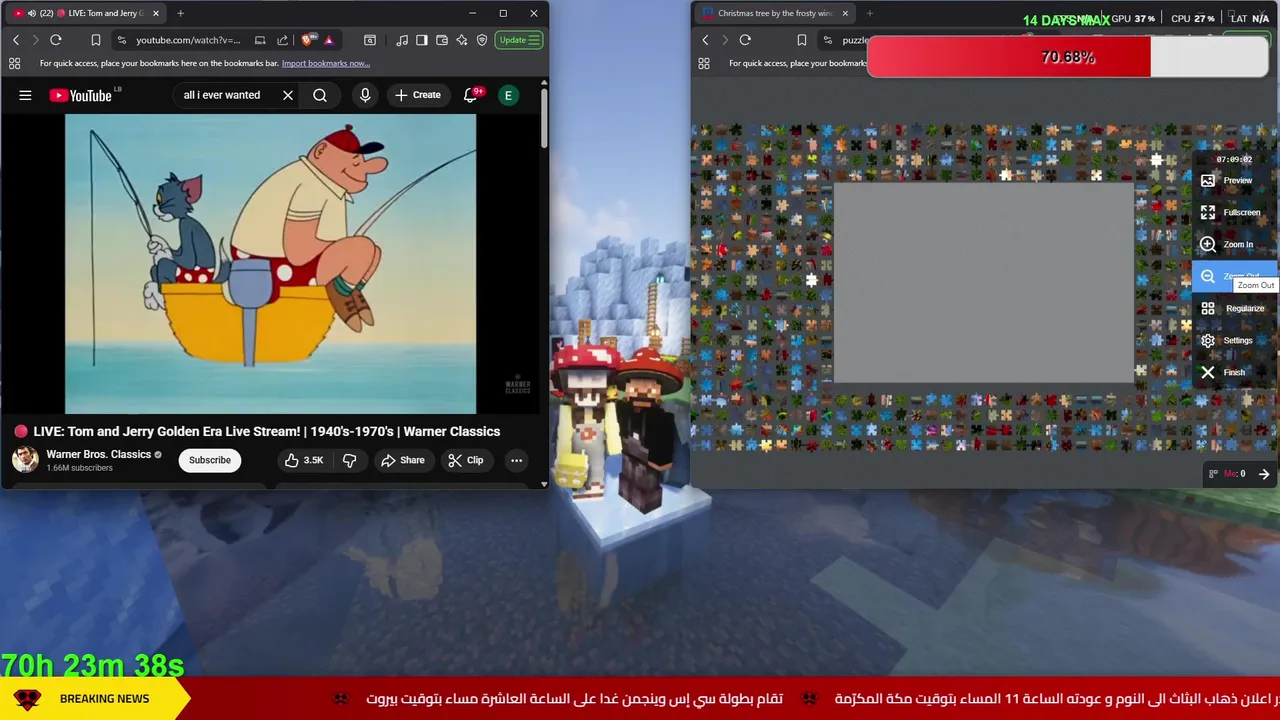Open the YouTube hamburger guide menu
The height and width of the screenshot is (720, 1280).
[x=25, y=95]
